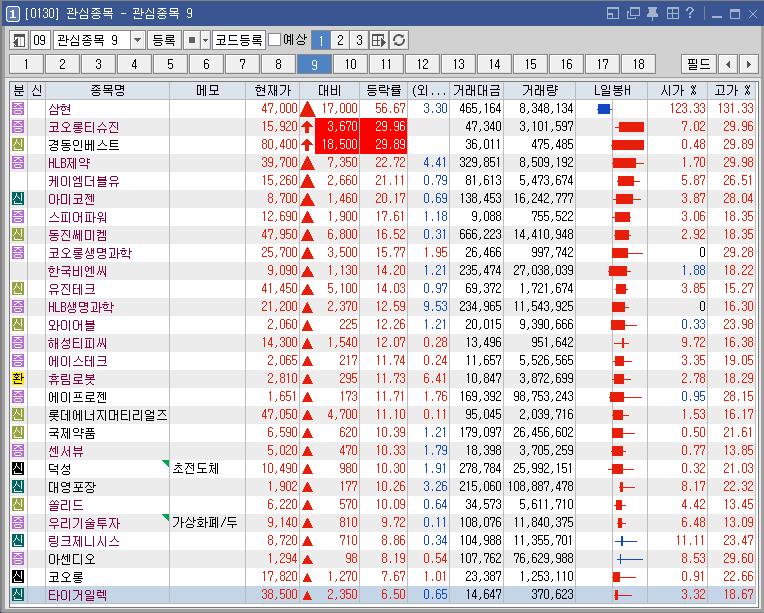Select page toggle 3 in toolbar
Screen dimensions: 764x613
coord(359,40)
